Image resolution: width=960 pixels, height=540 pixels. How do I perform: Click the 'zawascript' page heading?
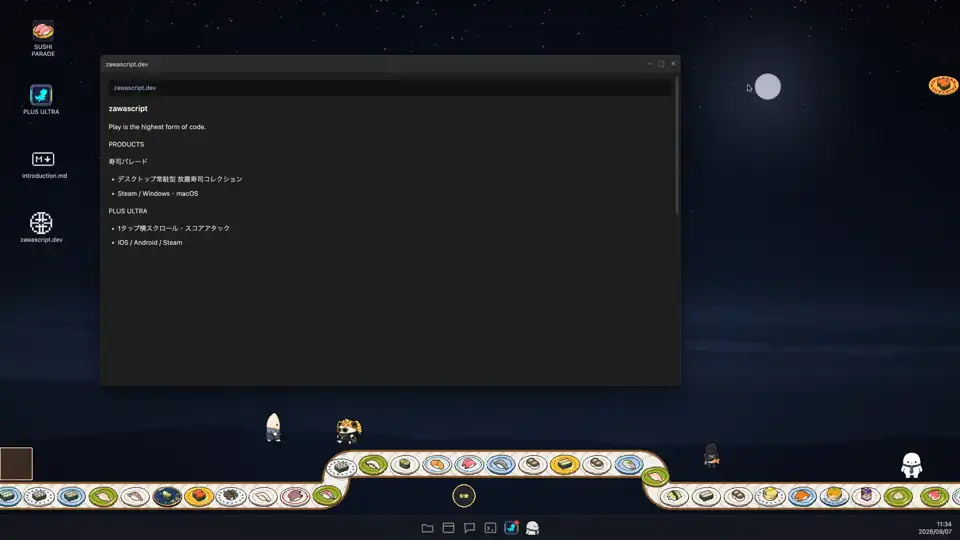128,108
